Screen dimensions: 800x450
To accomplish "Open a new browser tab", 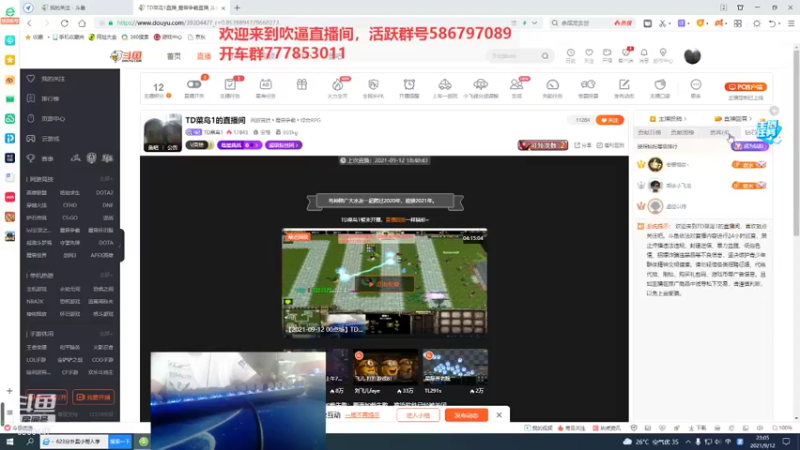I will pyautogui.click(x=237, y=8).
